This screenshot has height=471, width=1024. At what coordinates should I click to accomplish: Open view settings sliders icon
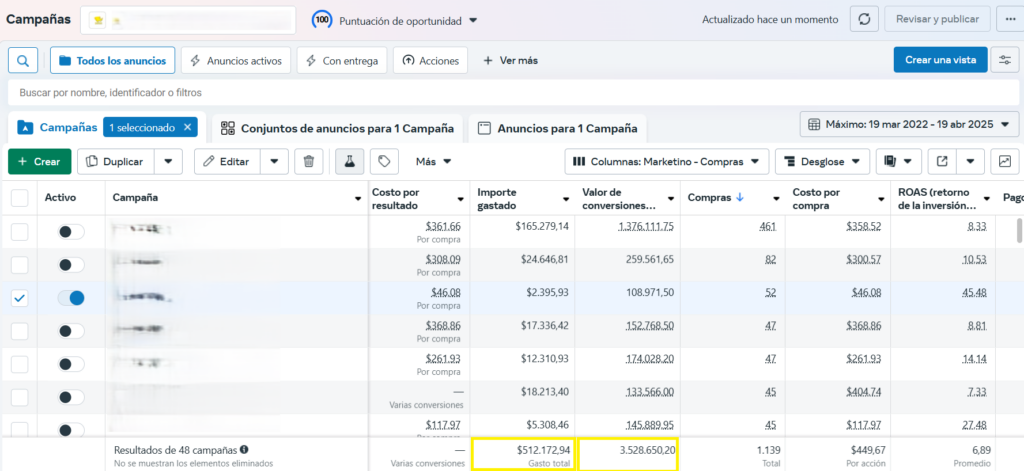[1004, 60]
